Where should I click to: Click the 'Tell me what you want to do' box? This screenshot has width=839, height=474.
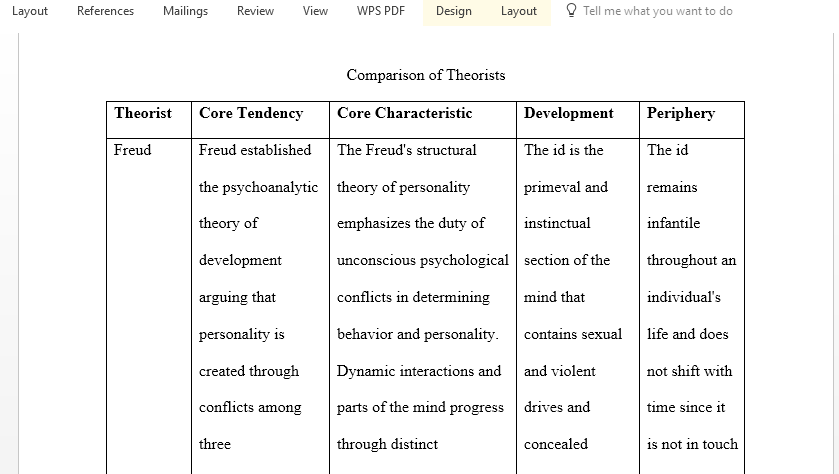point(658,11)
